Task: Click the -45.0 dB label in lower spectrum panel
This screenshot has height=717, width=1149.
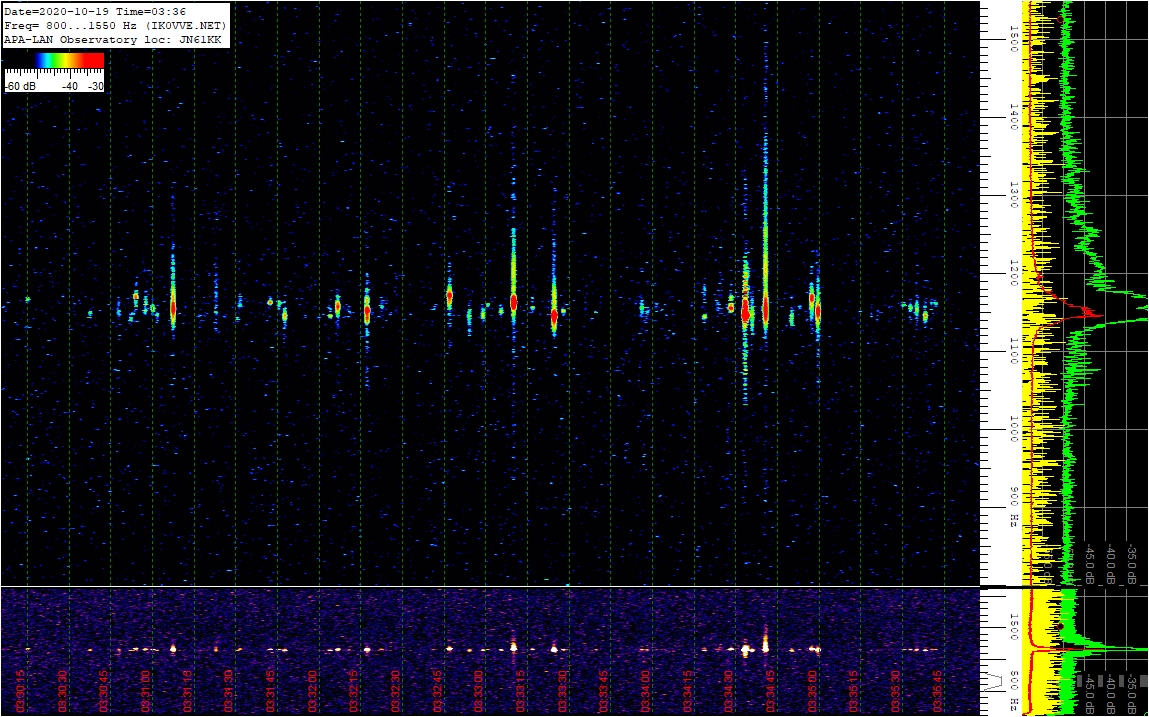Action: coord(1090,692)
